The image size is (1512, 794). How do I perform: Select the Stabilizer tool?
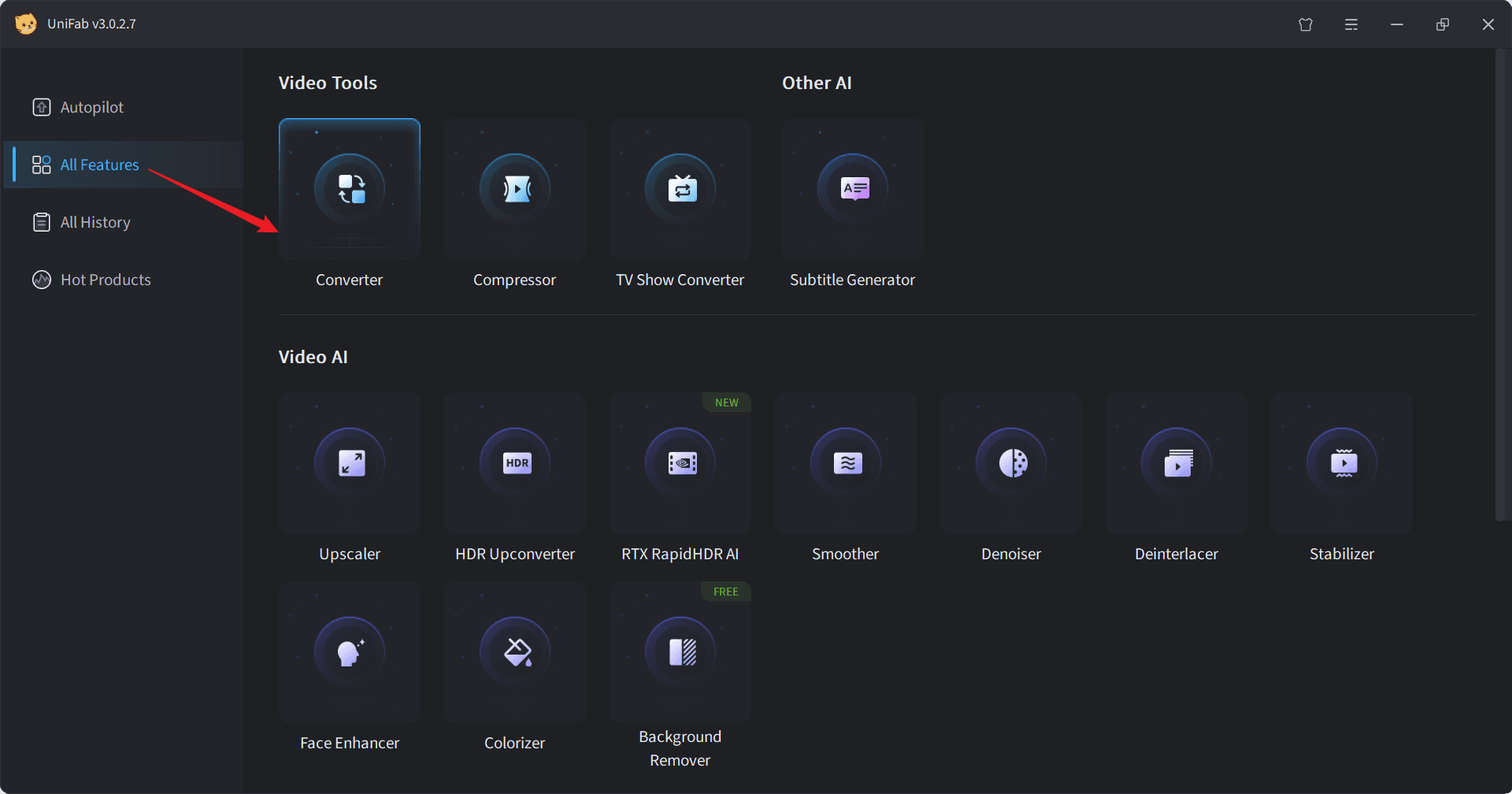pyautogui.click(x=1341, y=464)
